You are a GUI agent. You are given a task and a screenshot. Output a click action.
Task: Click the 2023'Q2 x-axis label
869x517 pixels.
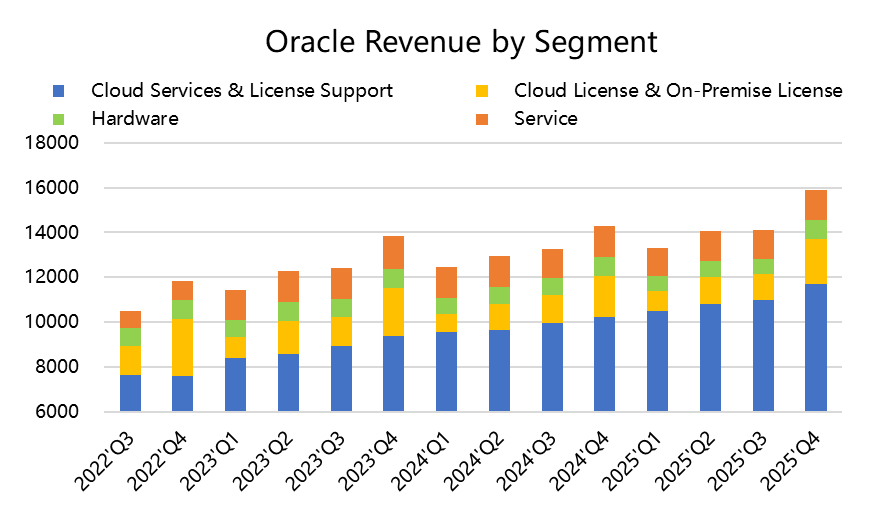pos(263,462)
